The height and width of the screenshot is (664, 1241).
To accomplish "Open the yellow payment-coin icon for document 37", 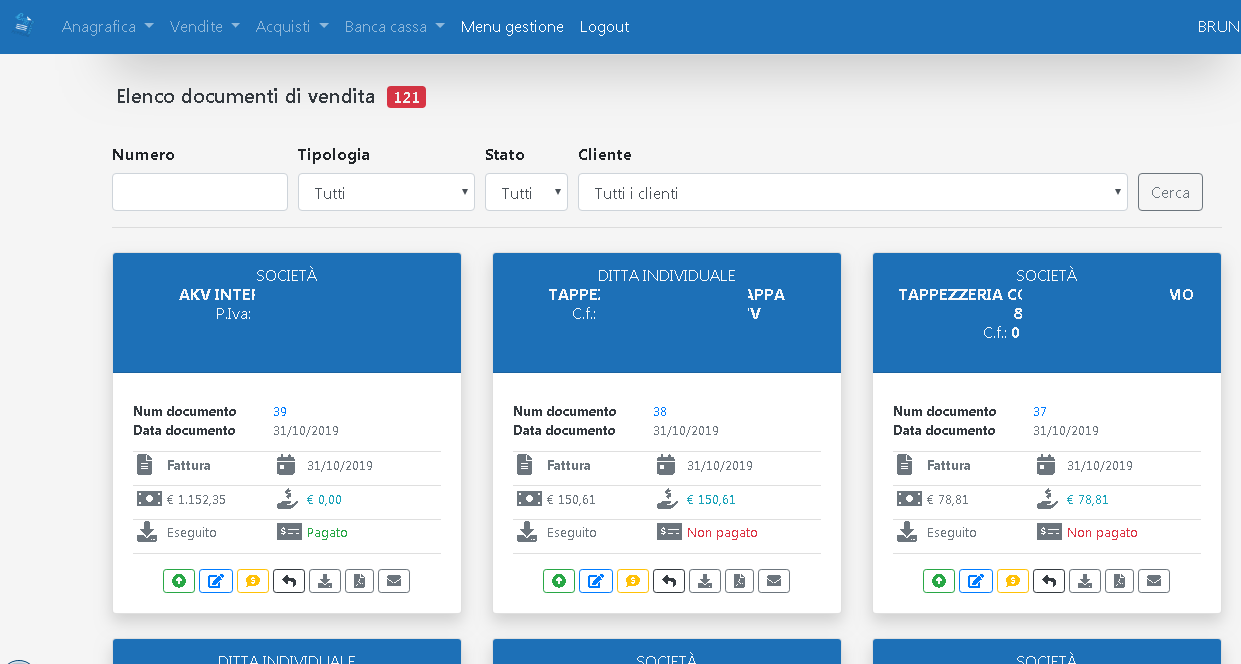I will coord(1013,581).
